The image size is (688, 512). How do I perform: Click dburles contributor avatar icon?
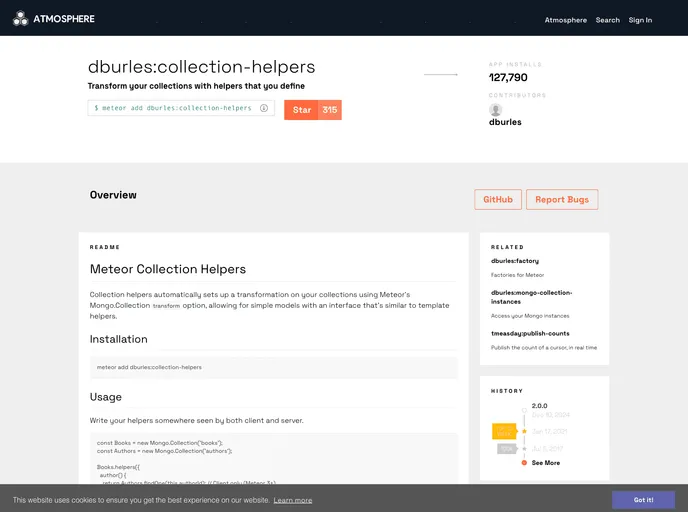495,110
